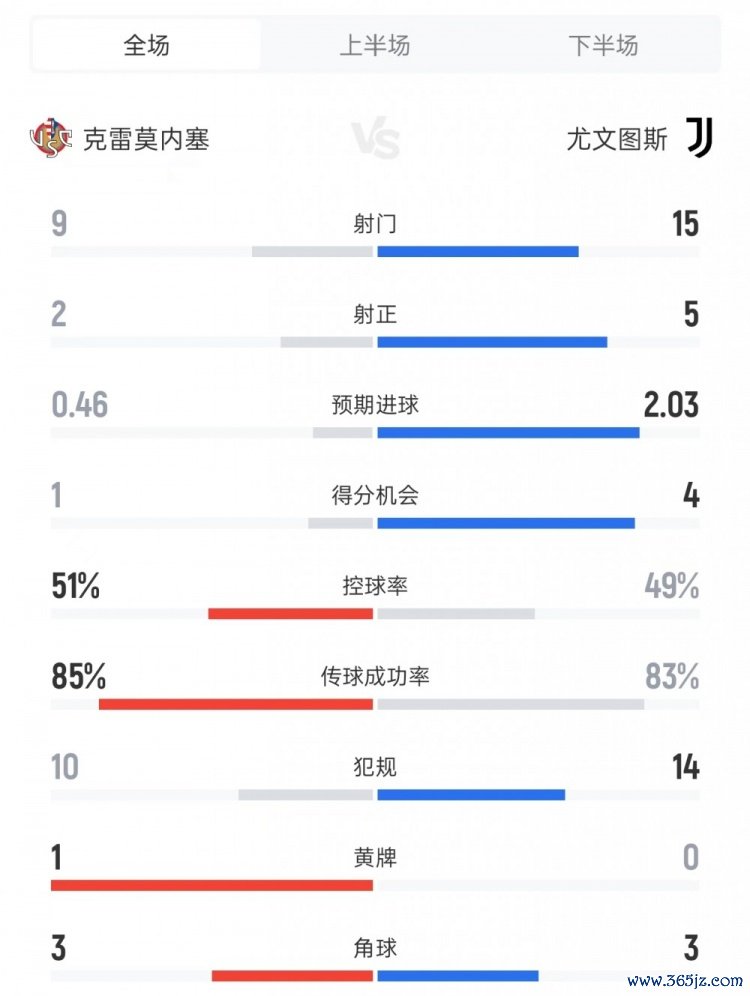Click the blue 射正 shots-on-target bar
This screenshot has width=750, height=996.
point(492,342)
